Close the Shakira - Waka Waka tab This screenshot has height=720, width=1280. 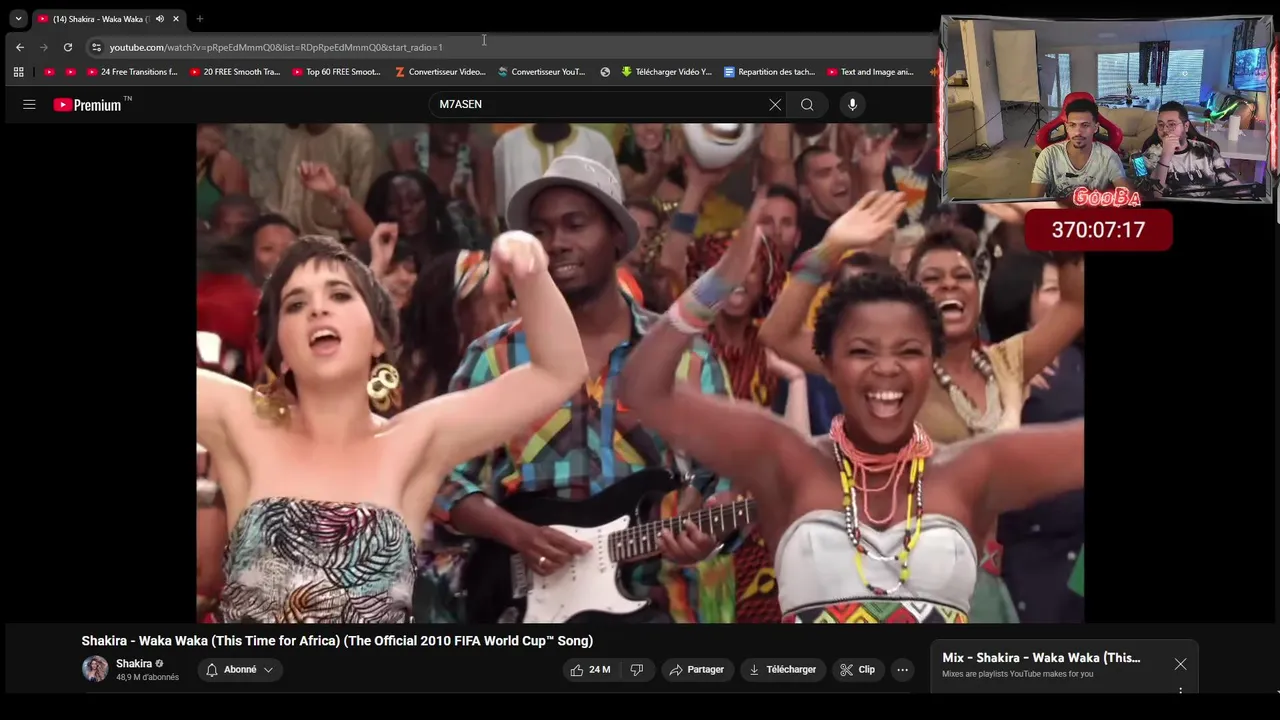pyautogui.click(x=177, y=18)
